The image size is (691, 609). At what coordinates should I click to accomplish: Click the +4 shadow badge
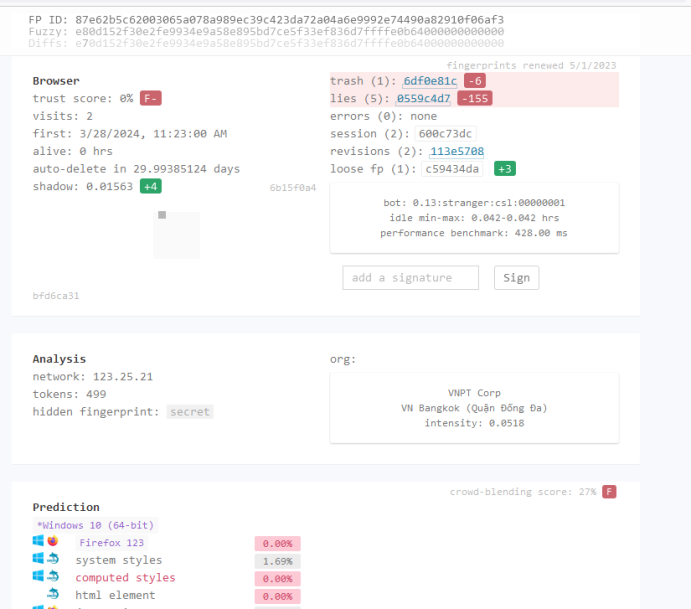click(151, 186)
